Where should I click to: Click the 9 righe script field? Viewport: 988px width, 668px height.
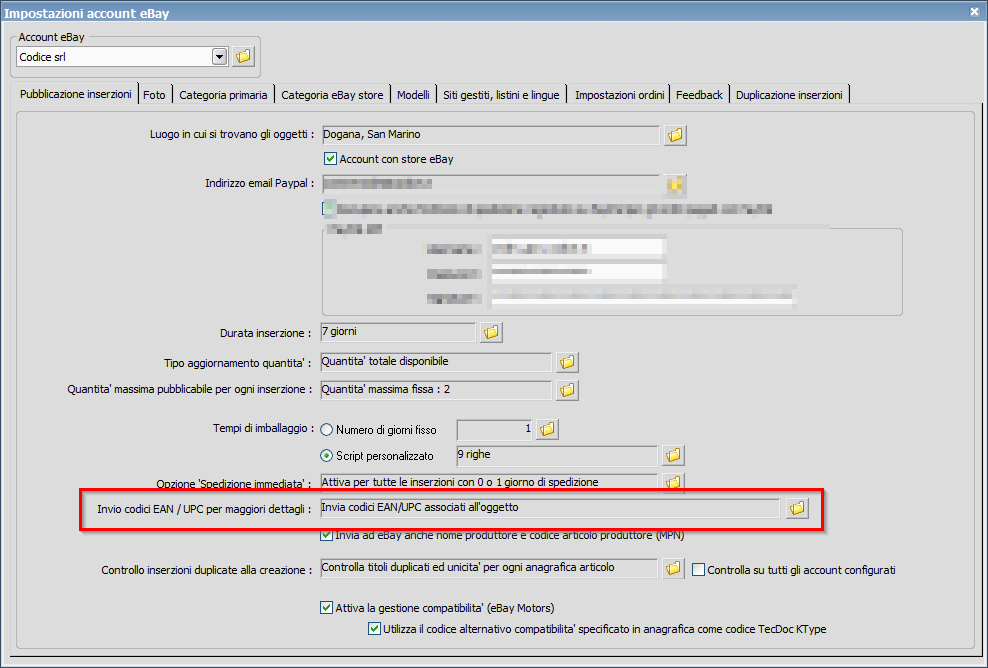click(556, 455)
